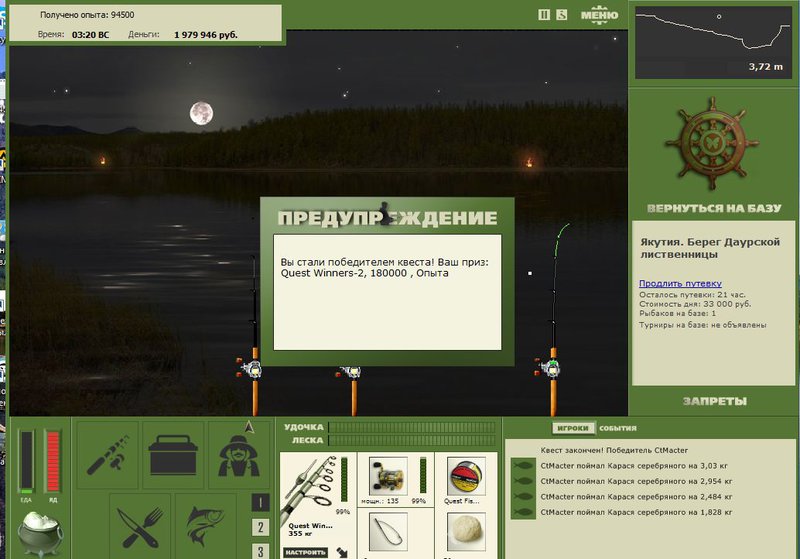Click the warning dialog prize message text
This screenshot has height=559, width=800.
coord(385,267)
